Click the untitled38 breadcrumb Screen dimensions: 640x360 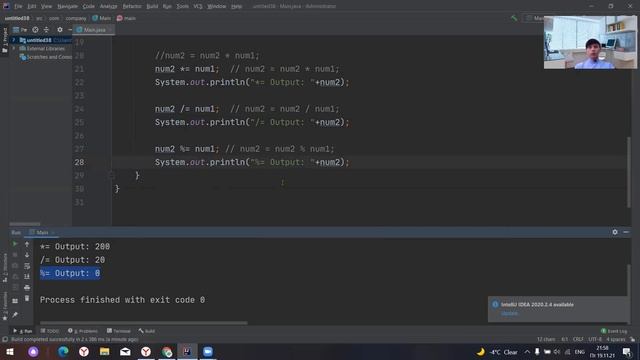pos(17,18)
